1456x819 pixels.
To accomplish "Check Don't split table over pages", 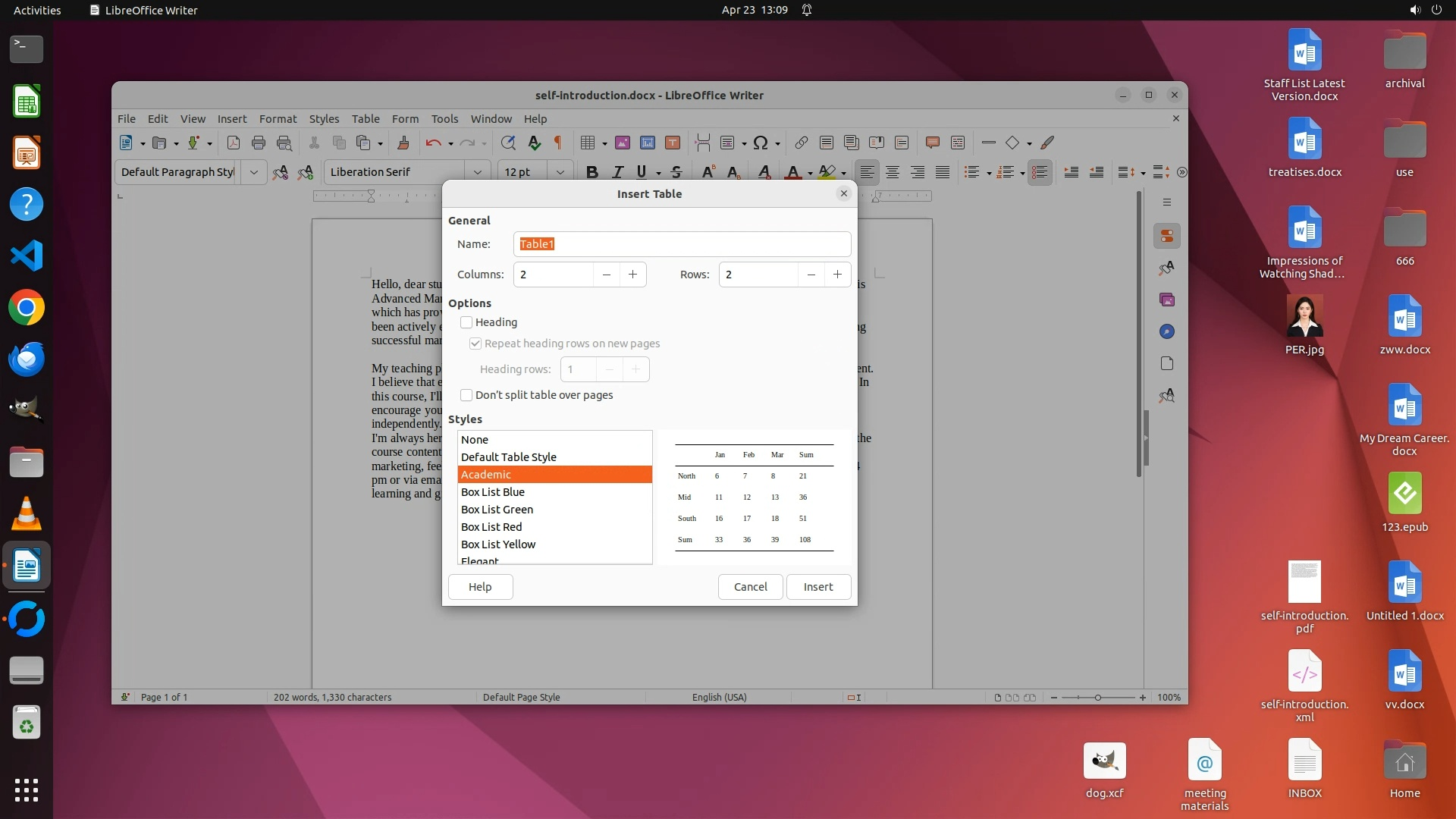I will [466, 395].
